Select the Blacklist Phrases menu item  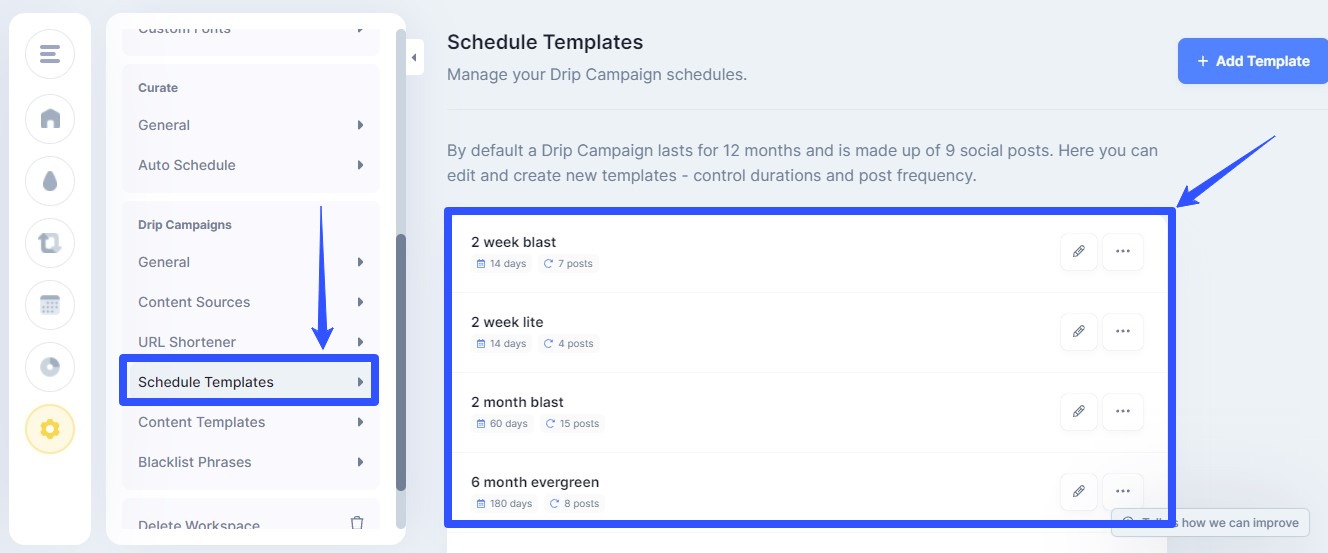[195, 462]
